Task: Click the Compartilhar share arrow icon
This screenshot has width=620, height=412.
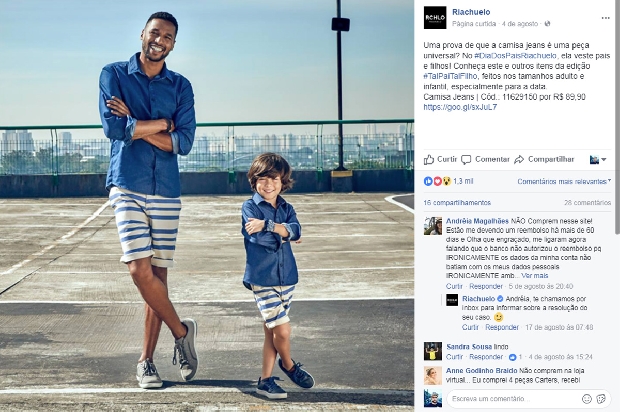Action: (519, 159)
